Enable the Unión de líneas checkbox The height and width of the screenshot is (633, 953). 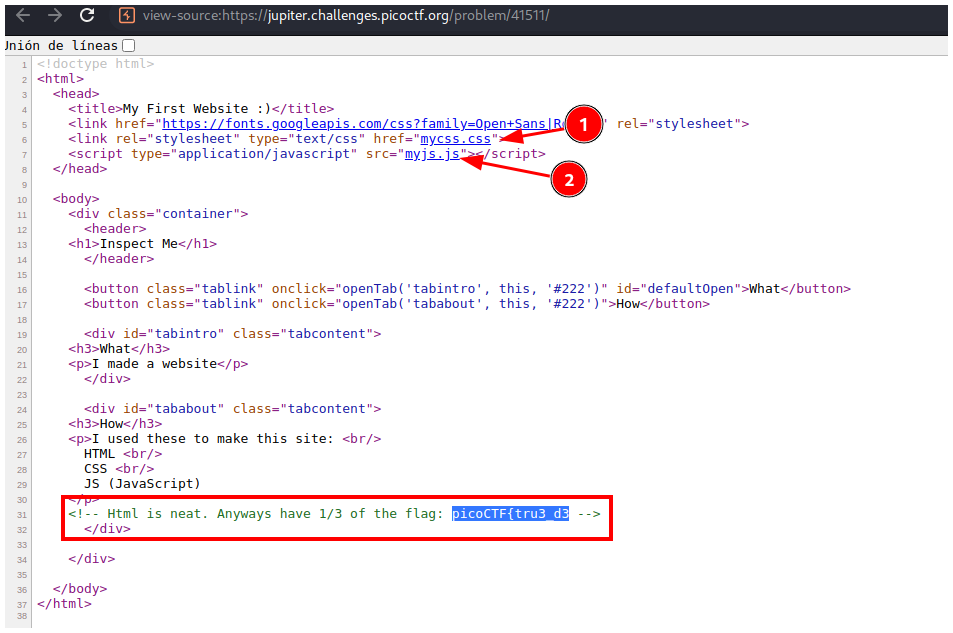coord(128,46)
